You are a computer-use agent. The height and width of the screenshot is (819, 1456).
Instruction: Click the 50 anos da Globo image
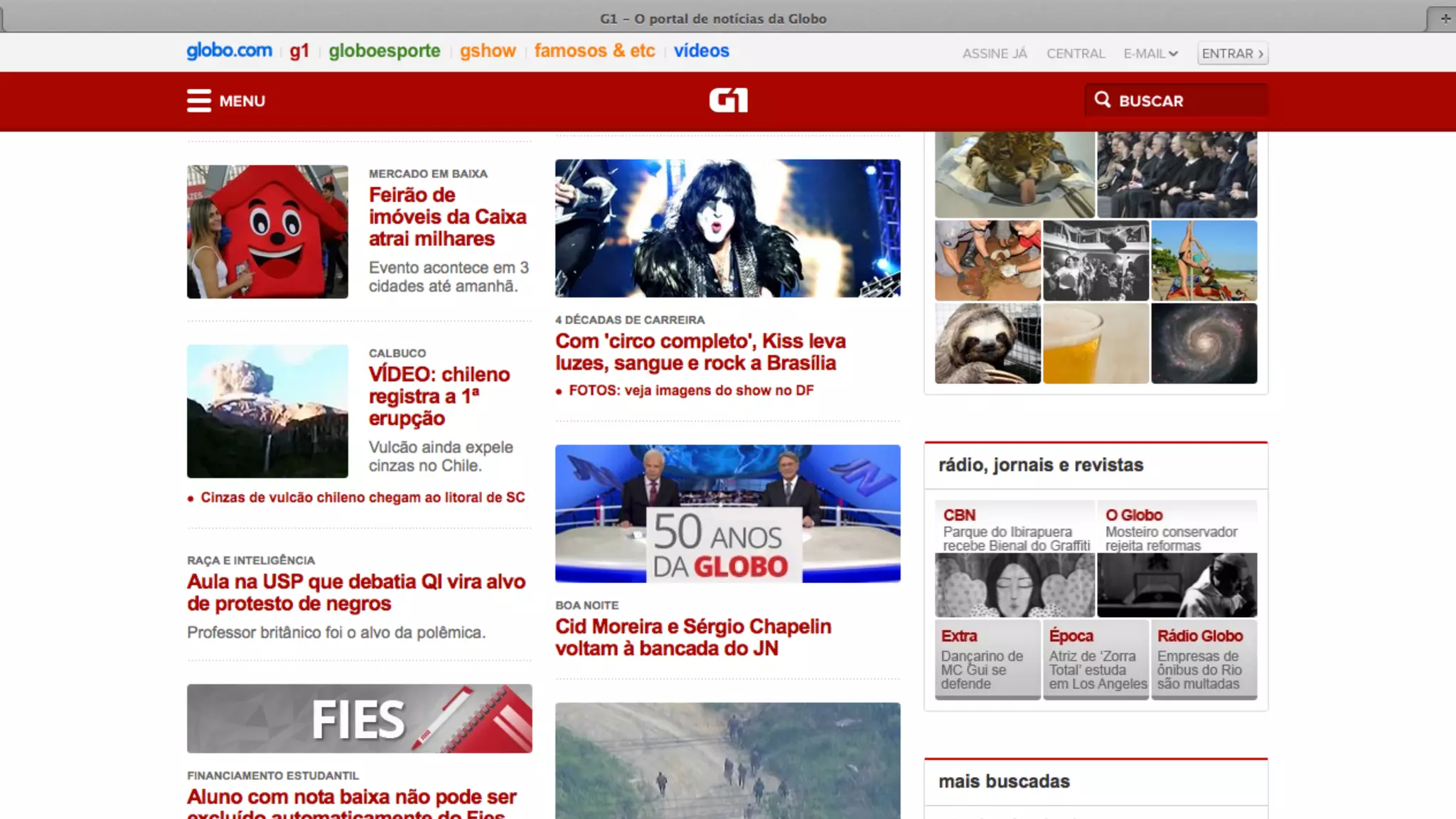tap(727, 513)
